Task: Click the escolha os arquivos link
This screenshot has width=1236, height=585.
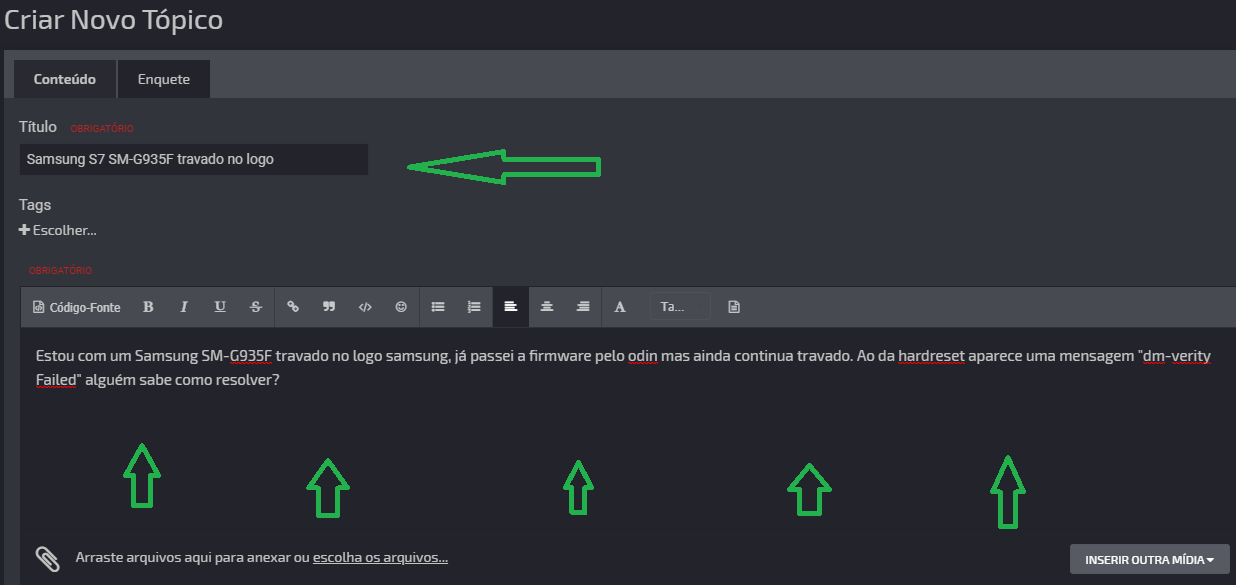Action: tap(380, 558)
